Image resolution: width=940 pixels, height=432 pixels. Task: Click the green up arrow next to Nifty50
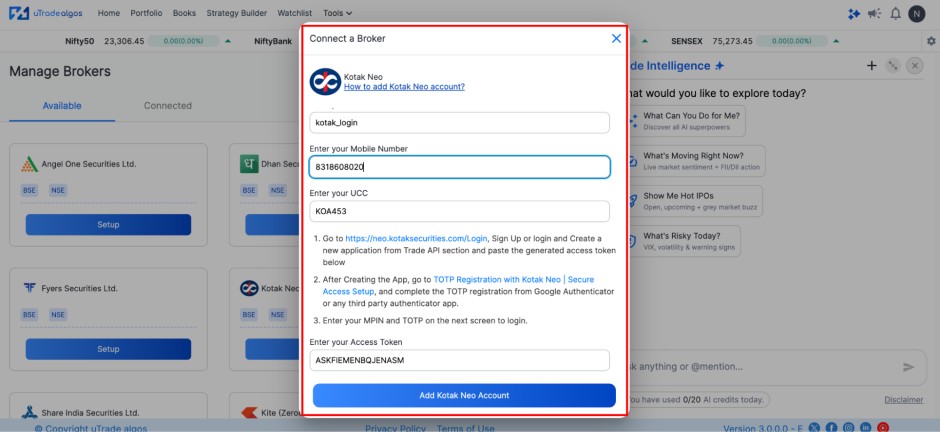click(x=228, y=41)
